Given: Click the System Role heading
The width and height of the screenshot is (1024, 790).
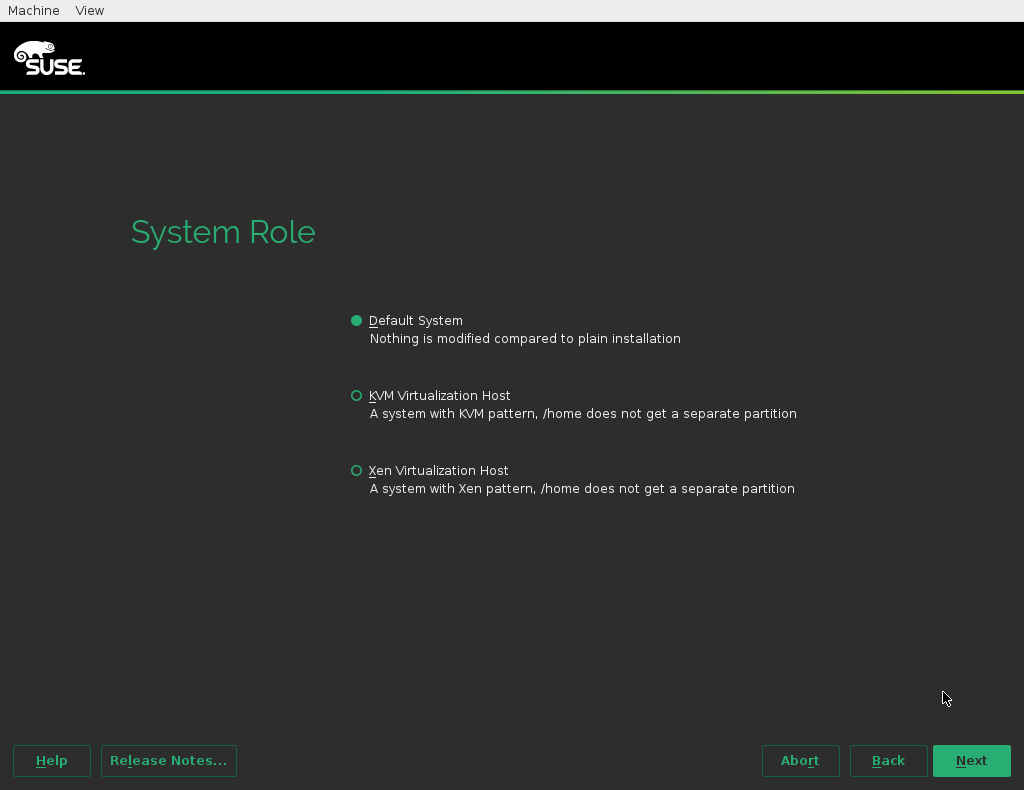Looking at the screenshot, I should tap(223, 232).
